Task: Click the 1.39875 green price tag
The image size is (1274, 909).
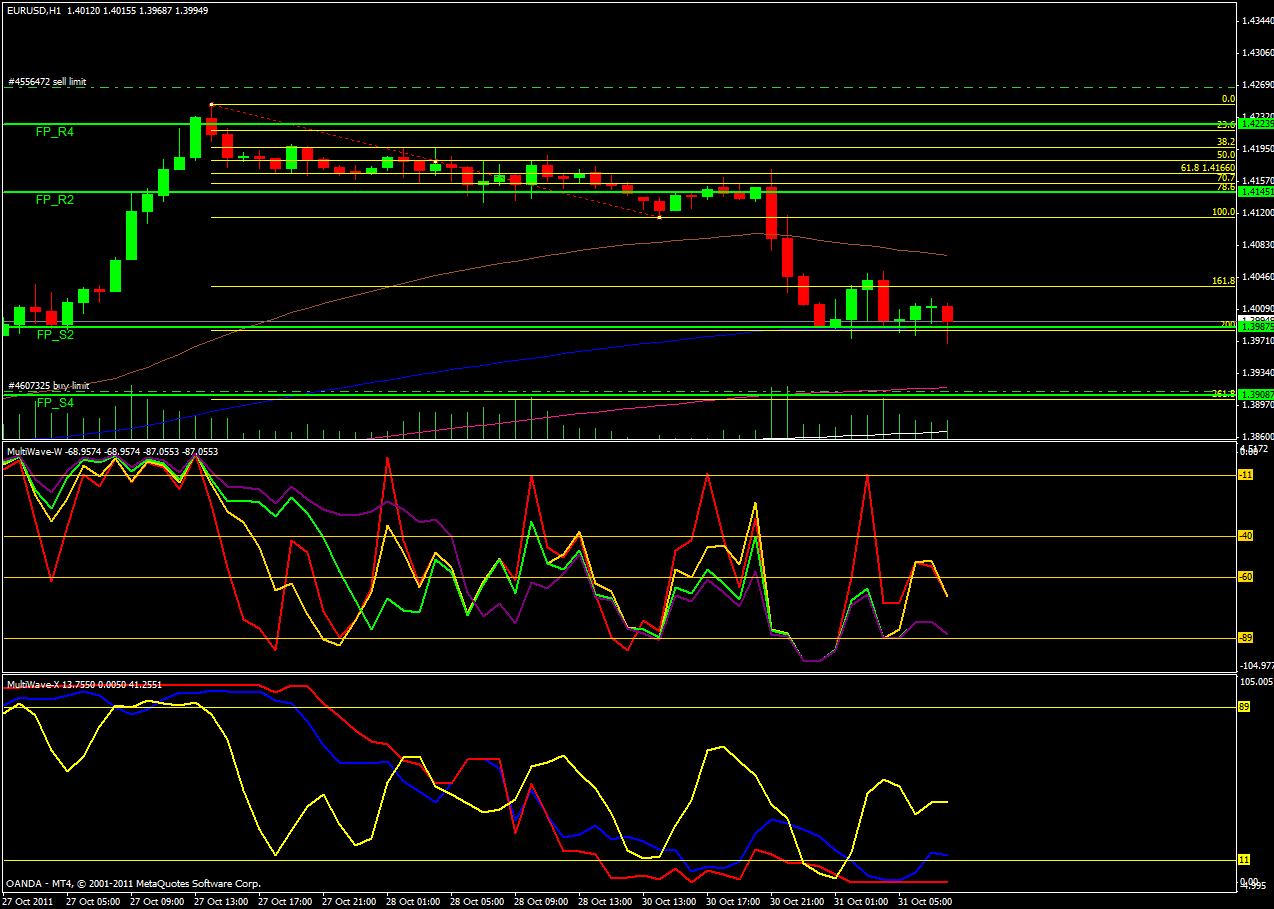Action: pyautogui.click(x=1256, y=326)
